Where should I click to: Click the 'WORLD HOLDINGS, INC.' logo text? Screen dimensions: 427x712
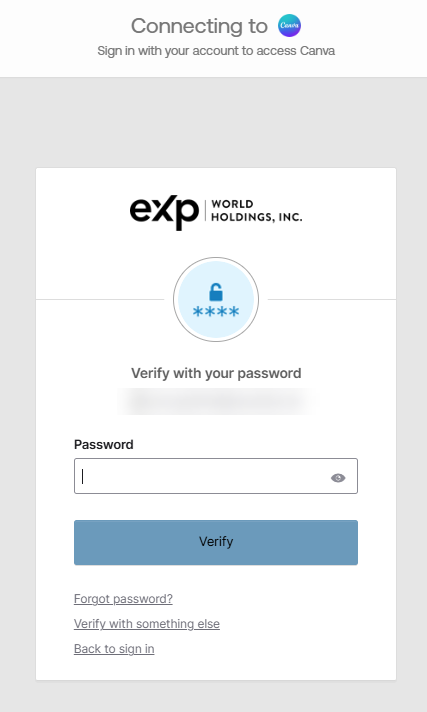[257, 211]
